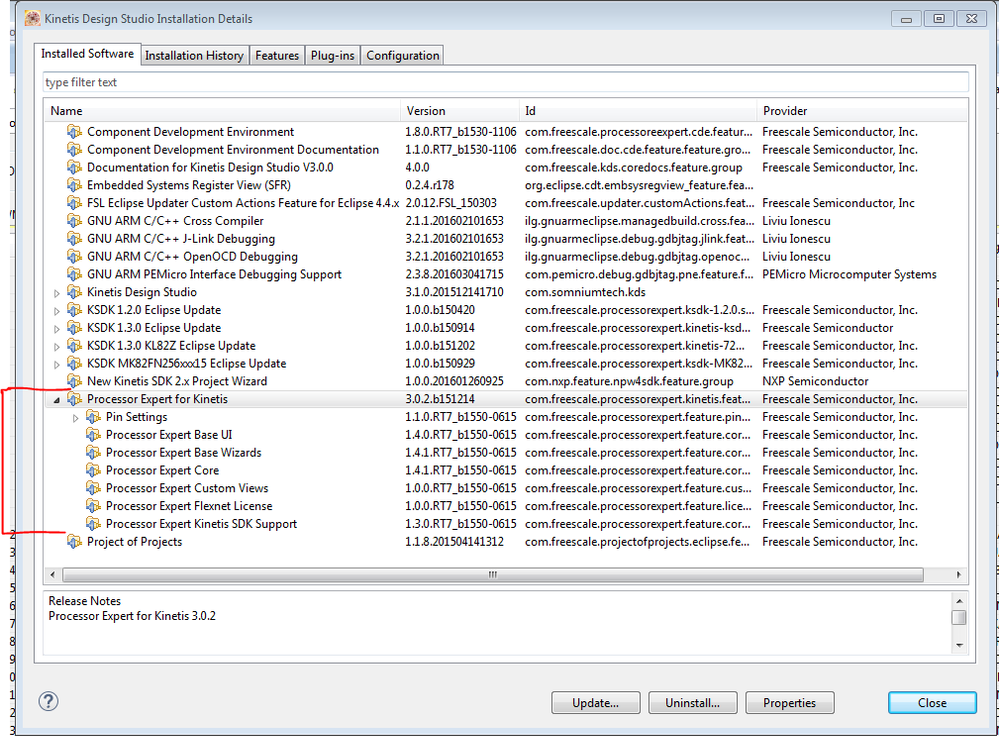The width and height of the screenshot is (999, 736).
Task: Click icon beside Component Development Environment Documentation
Action: point(75,150)
